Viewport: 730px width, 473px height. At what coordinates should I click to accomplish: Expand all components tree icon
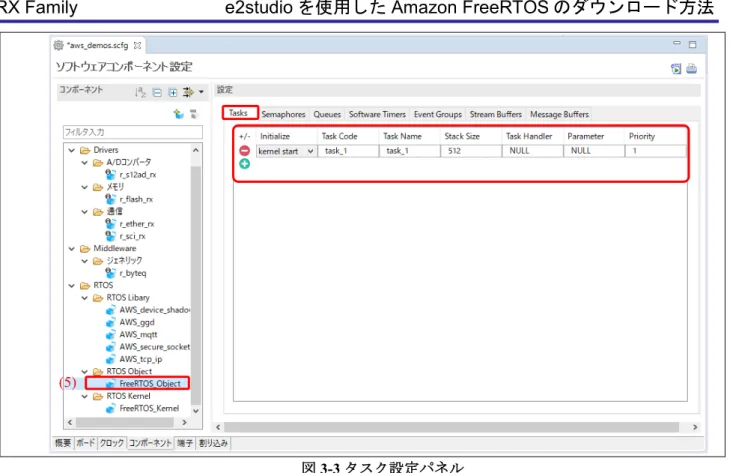pos(173,93)
